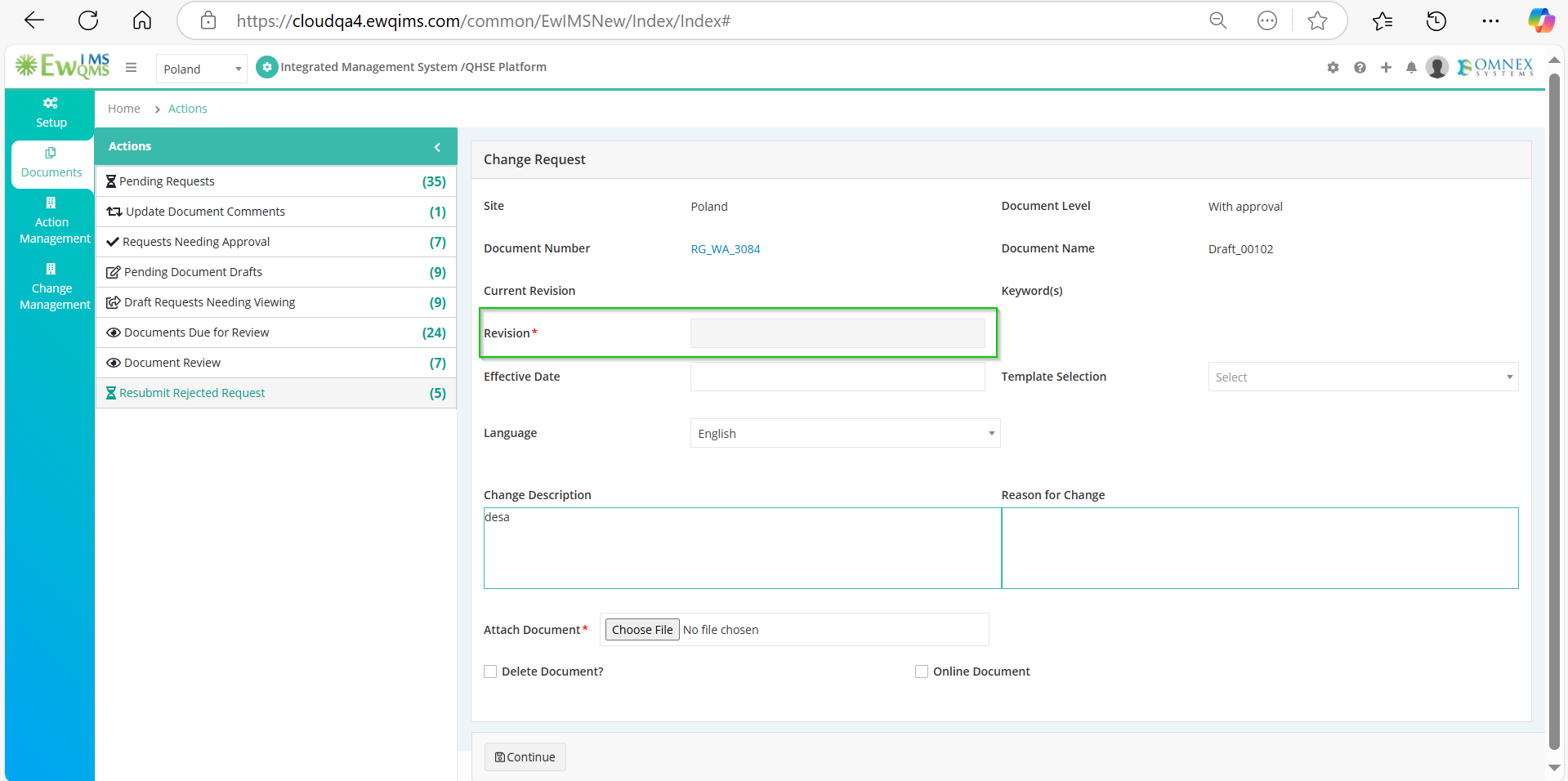The image size is (1568, 781).
Task: Go back to previous browser page
Action: [x=34, y=20]
